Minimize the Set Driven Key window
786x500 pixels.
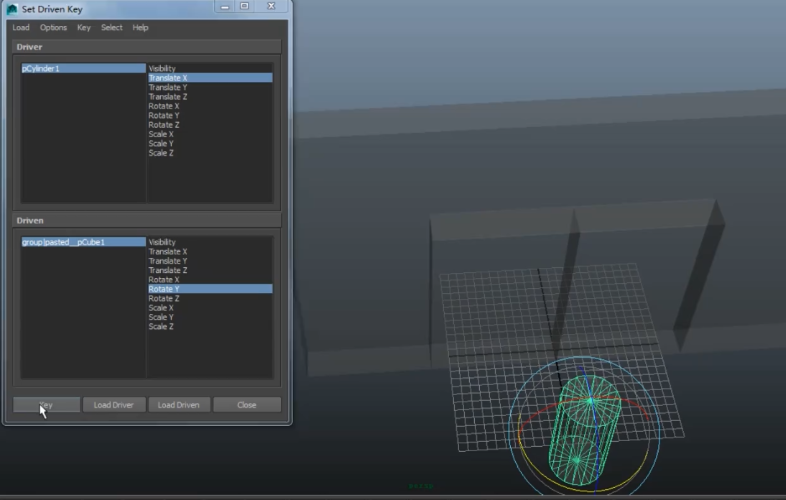[x=225, y=7]
